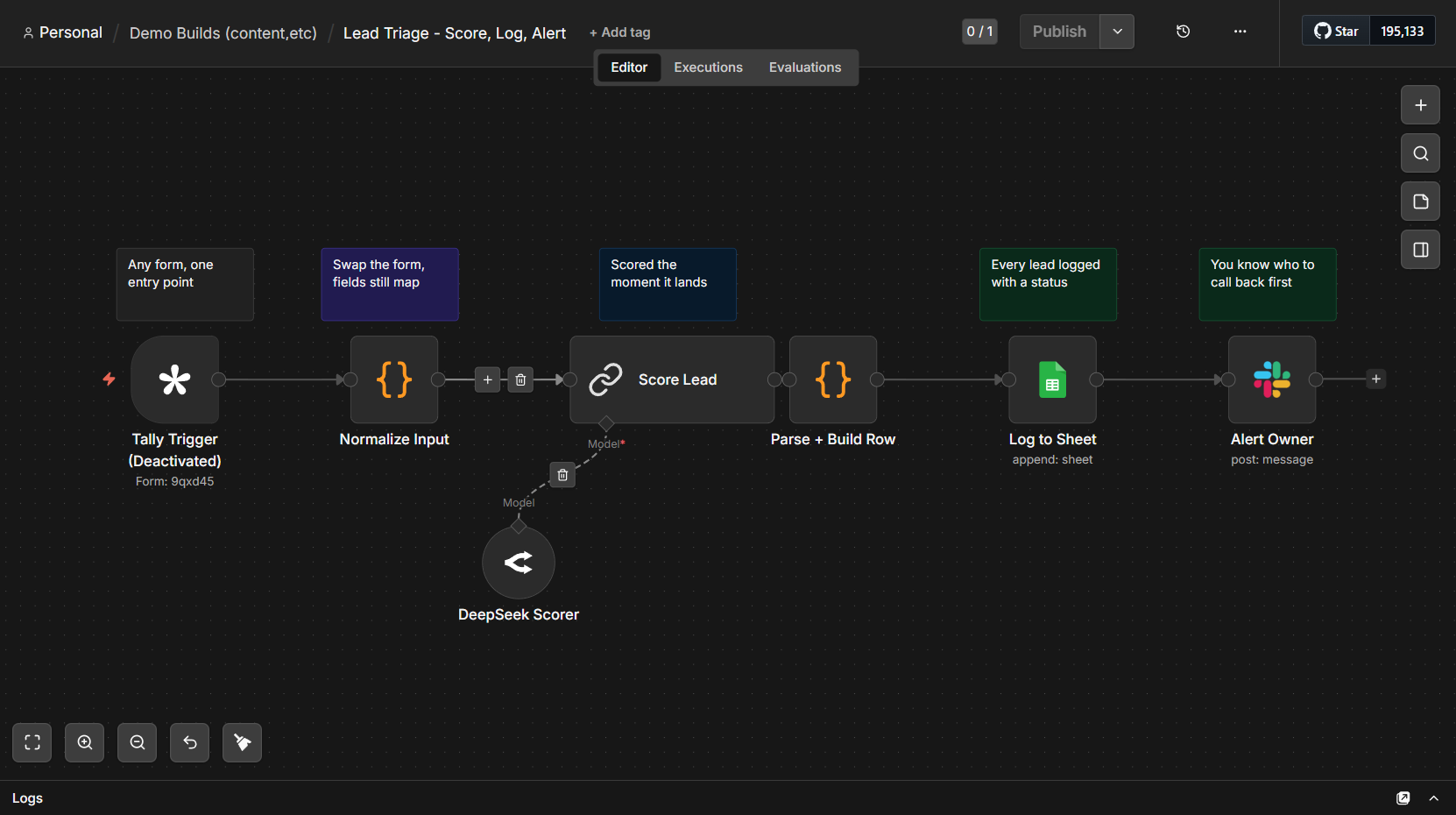Viewport: 1456px width, 815px height.
Task: Delete the DeepSeek model connection
Action: [562, 475]
